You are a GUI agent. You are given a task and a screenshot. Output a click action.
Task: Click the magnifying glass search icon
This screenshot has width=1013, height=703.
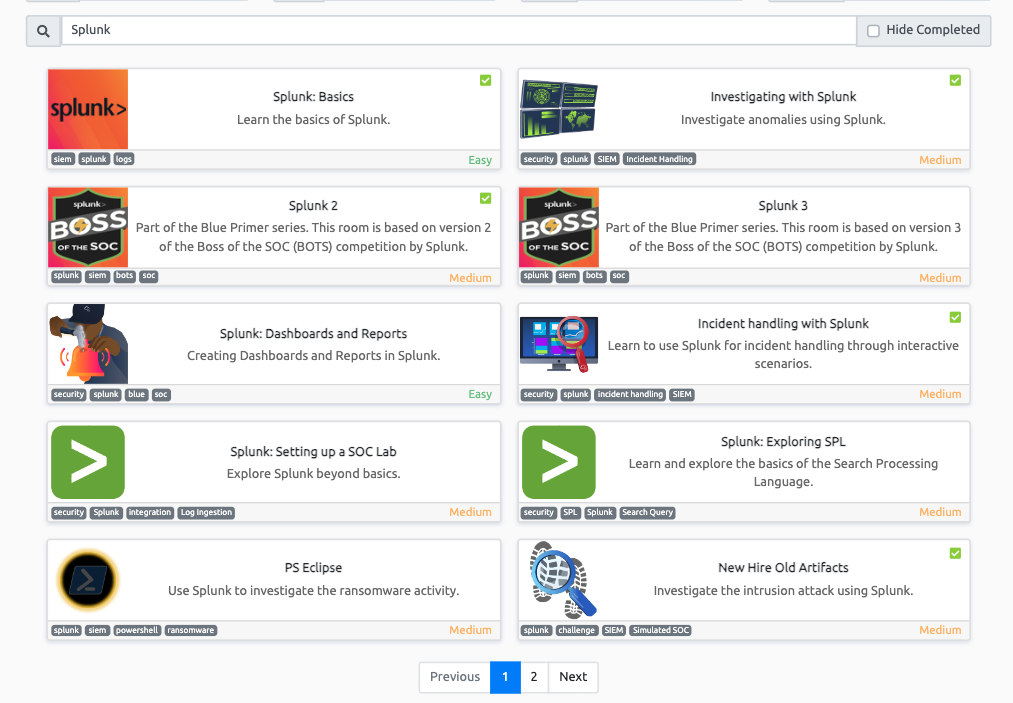(43, 31)
